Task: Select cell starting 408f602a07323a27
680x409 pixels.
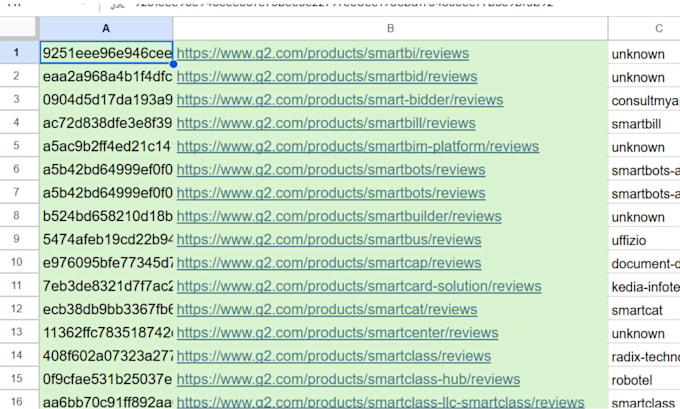Action: coord(106,355)
